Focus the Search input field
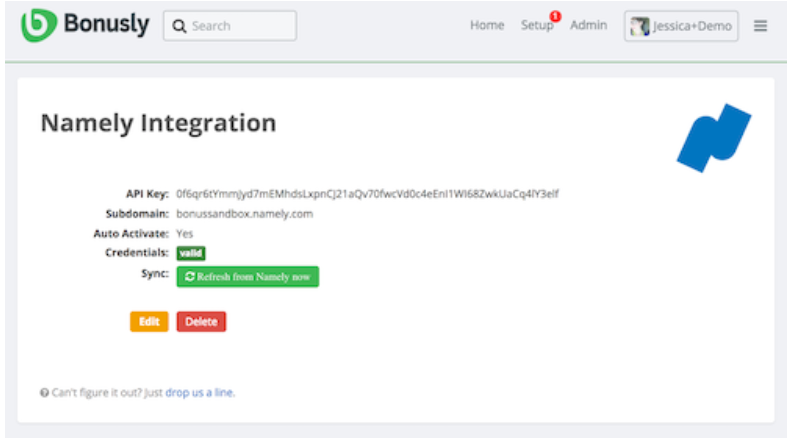Image resolution: width=795 pixels, height=439 pixels. pyautogui.click(x=230, y=26)
